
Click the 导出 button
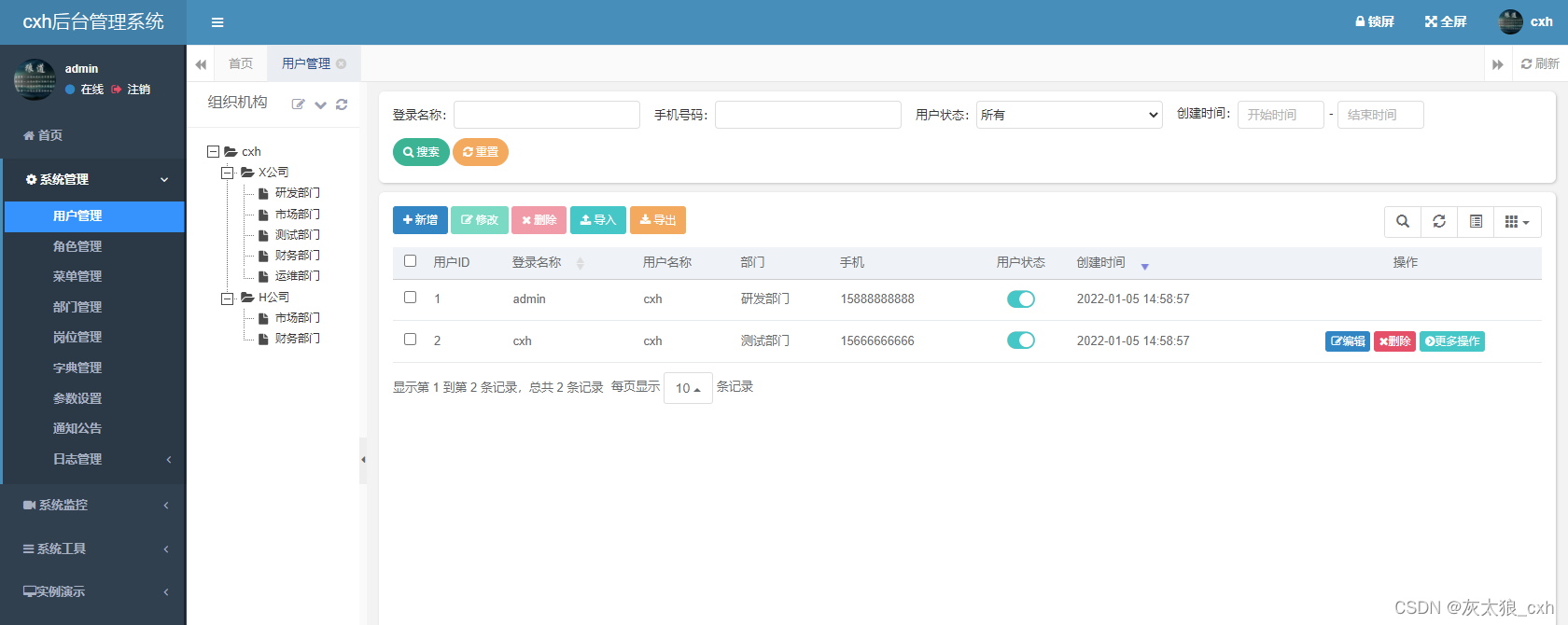pyautogui.click(x=658, y=220)
